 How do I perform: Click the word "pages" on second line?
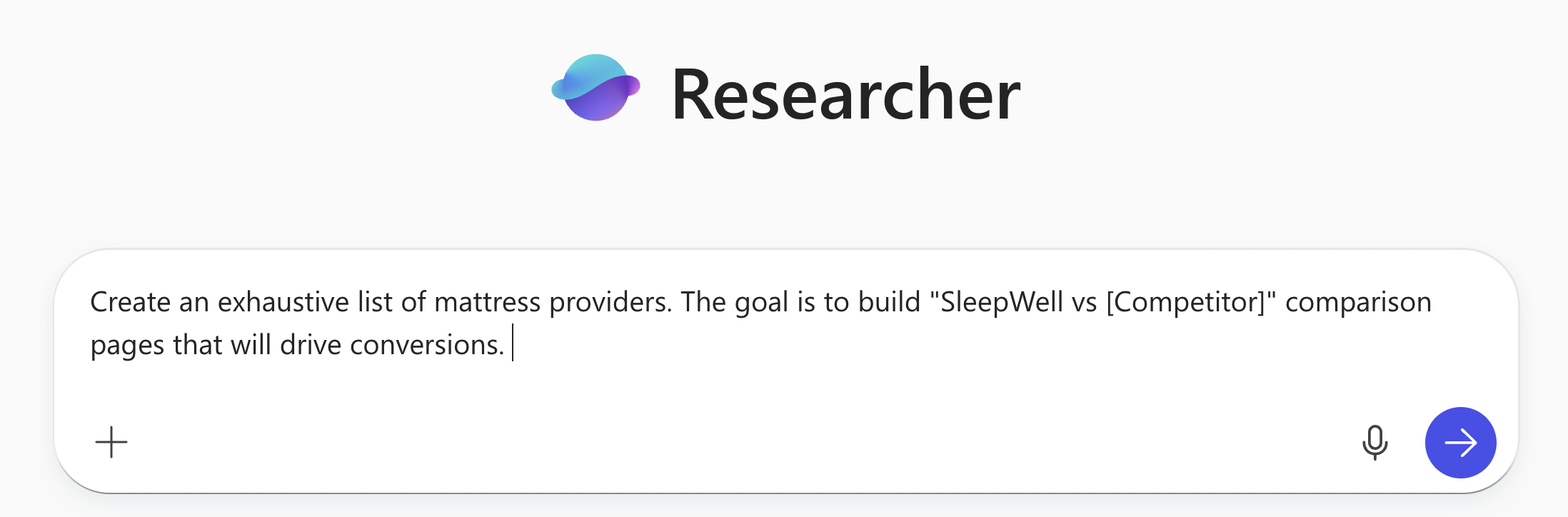click(127, 345)
